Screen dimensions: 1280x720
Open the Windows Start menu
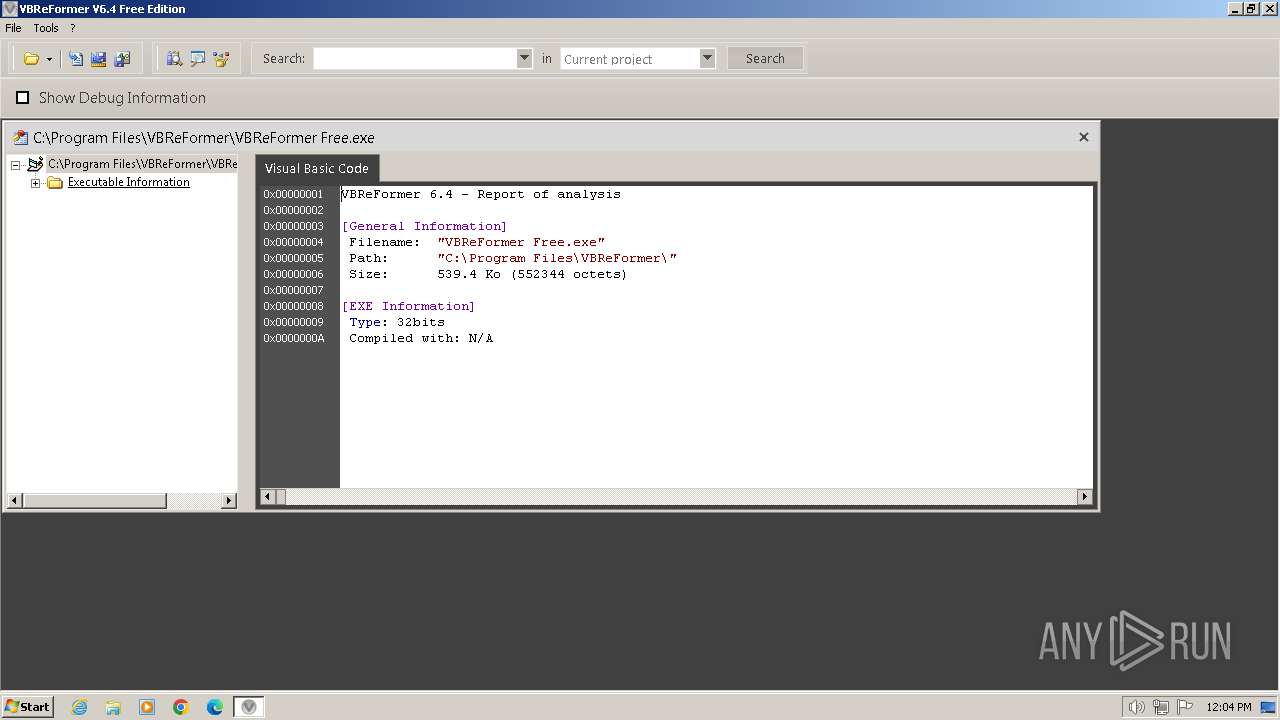[27, 707]
